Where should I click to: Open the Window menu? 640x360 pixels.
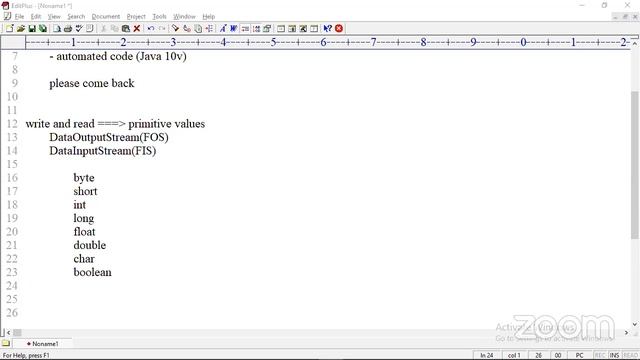click(x=184, y=16)
